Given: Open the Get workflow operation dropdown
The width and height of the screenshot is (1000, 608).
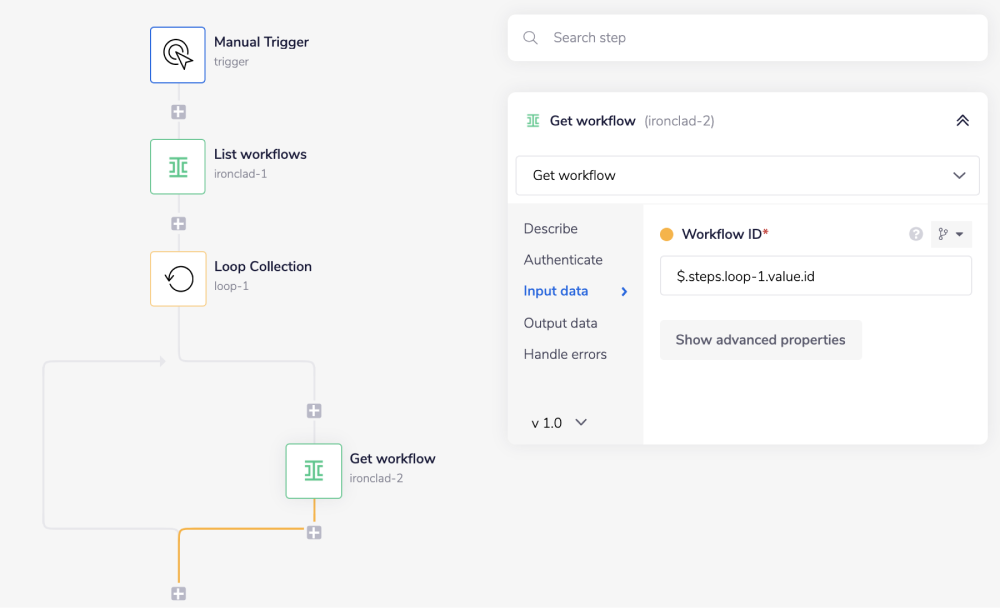Looking at the screenshot, I should click(747, 175).
